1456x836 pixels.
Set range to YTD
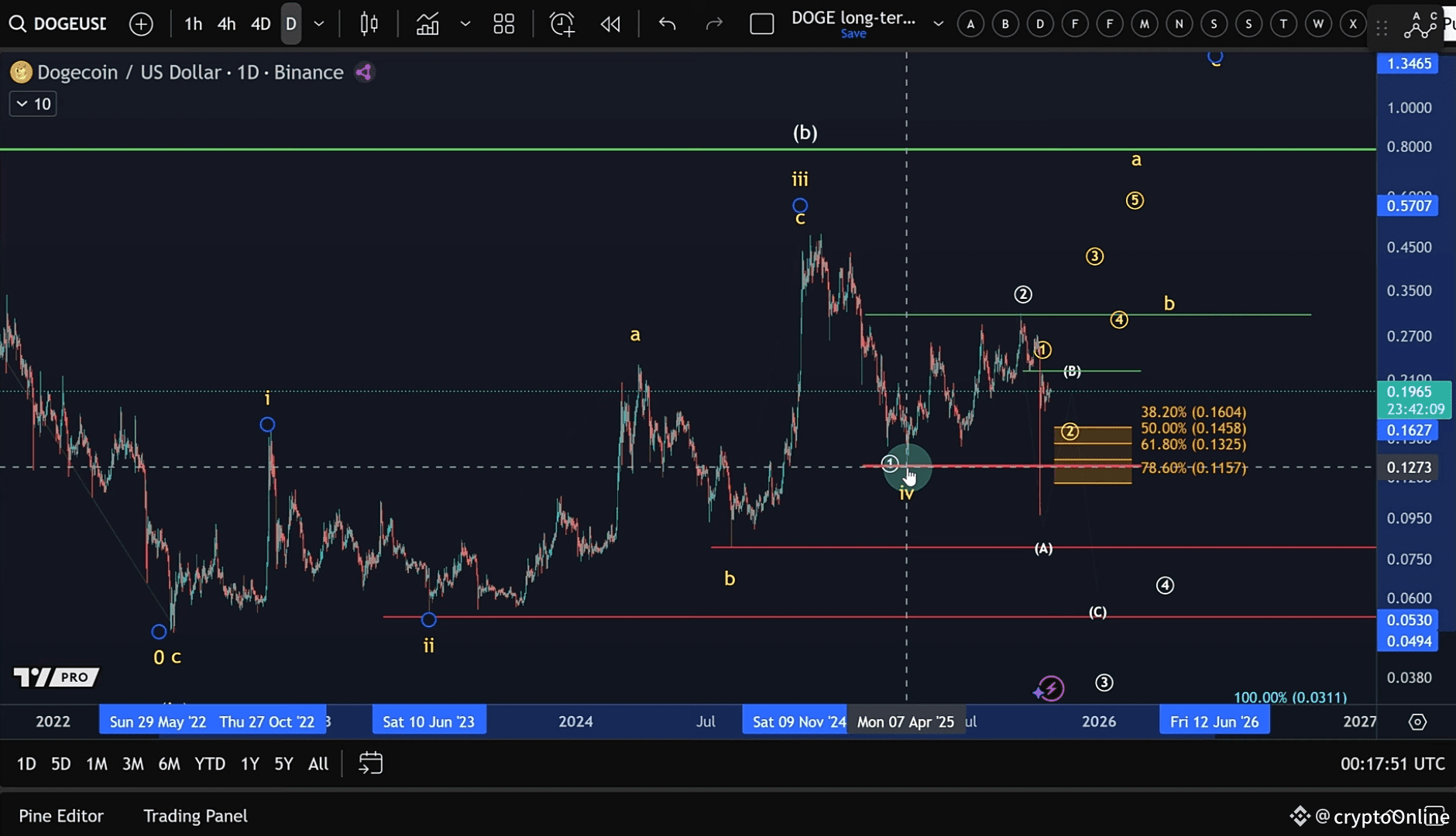(210, 764)
